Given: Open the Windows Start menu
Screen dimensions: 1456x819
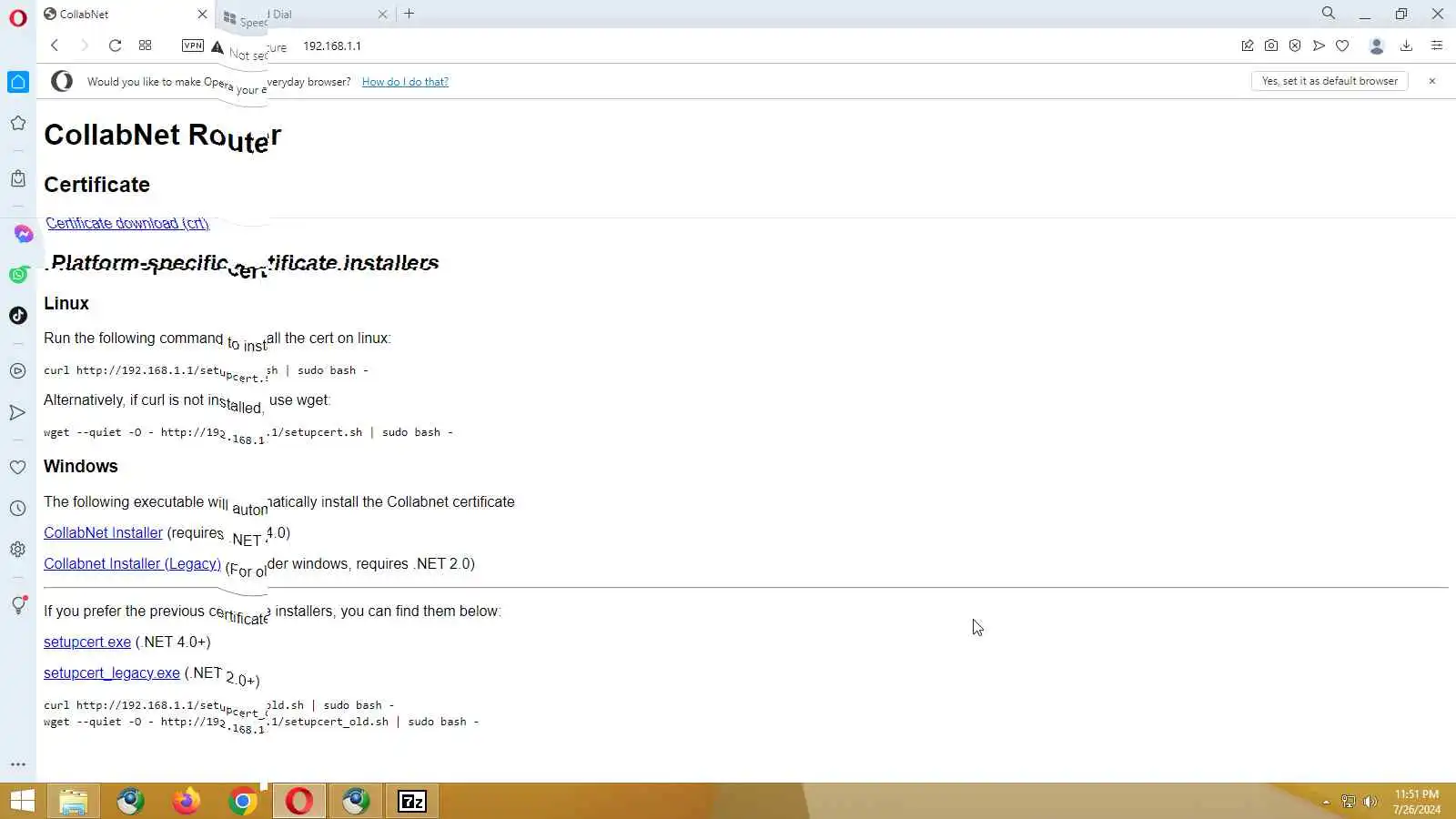Looking at the screenshot, I should [x=22, y=801].
